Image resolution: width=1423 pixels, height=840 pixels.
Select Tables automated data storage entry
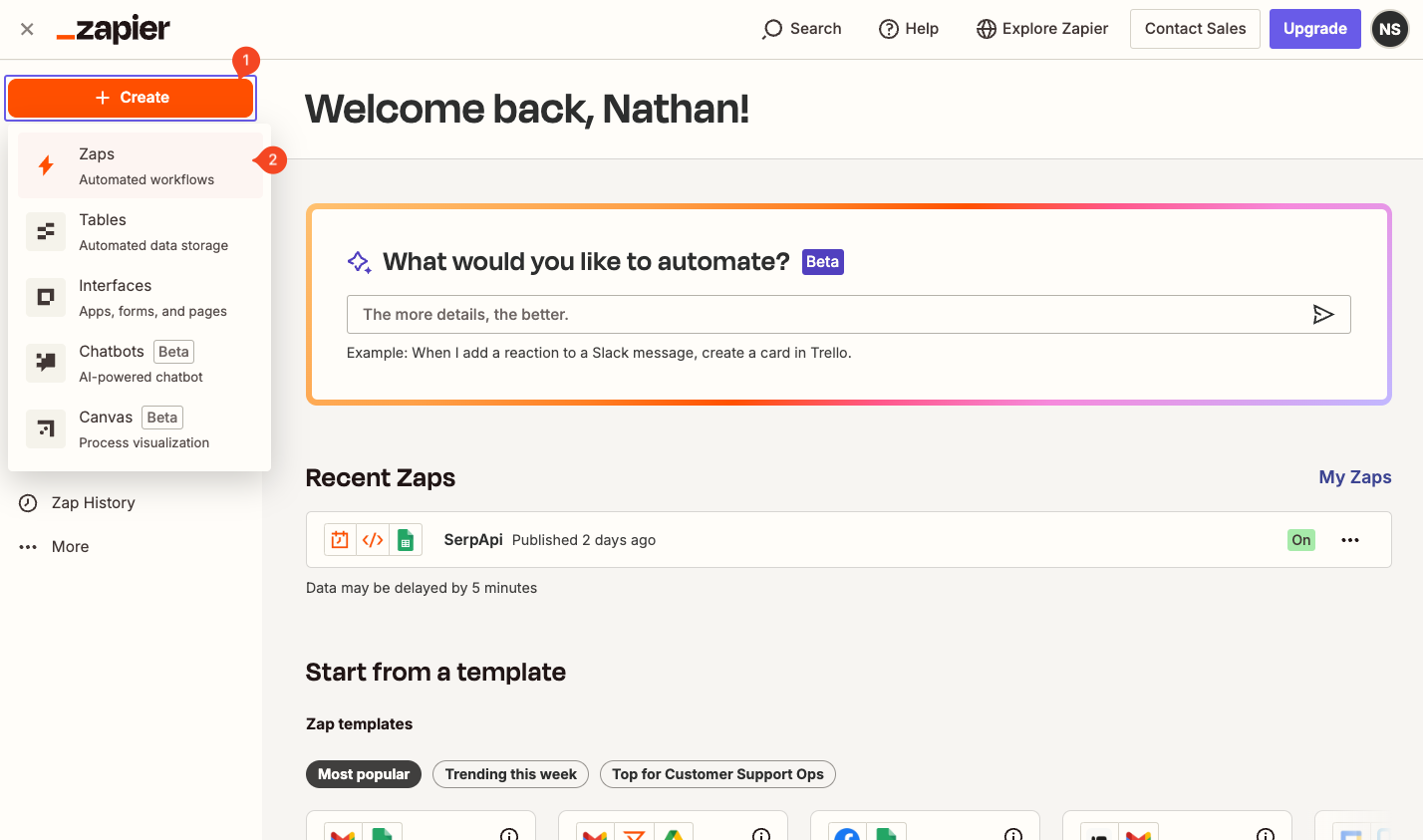141,231
